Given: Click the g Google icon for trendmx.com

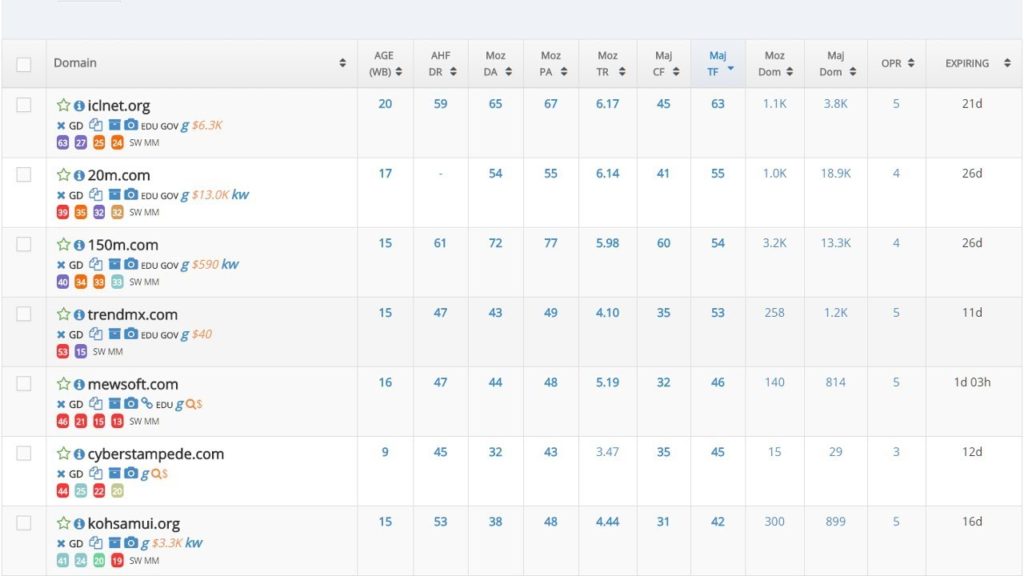Looking at the screenshot, I should 185,334.
